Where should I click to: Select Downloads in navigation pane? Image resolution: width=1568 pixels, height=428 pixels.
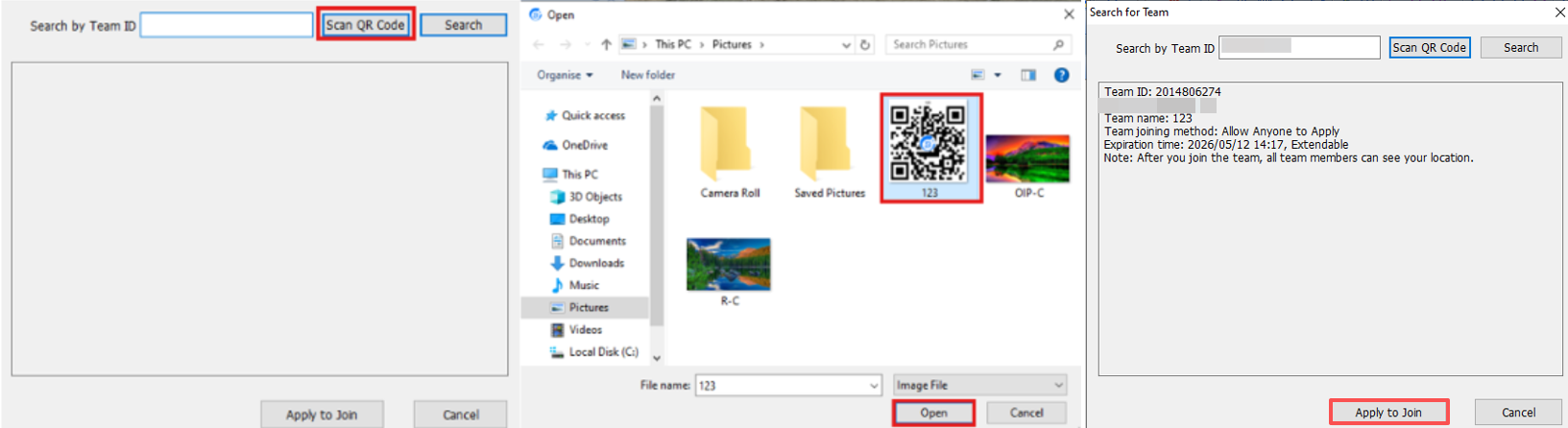pos(588,263)
